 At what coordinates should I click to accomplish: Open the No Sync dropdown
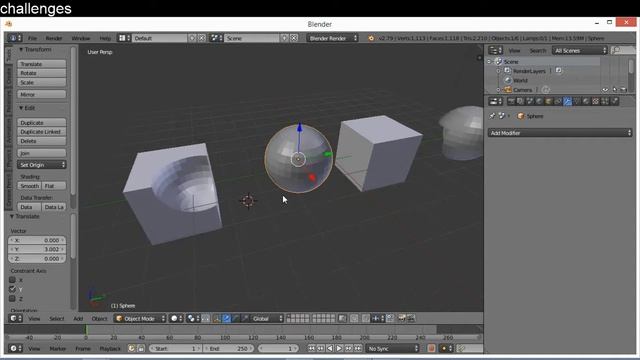coord(393,348)
